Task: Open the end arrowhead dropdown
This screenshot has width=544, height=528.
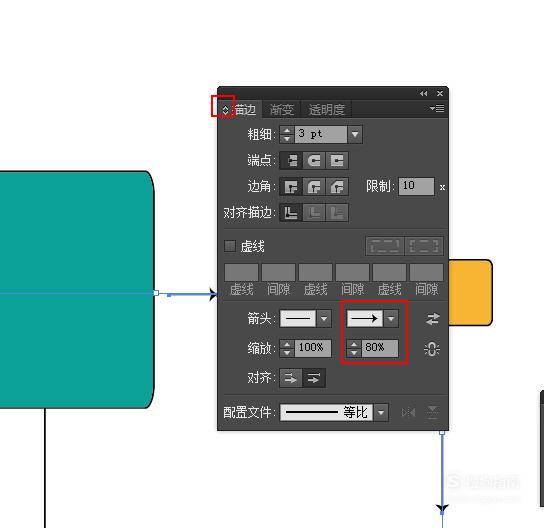Action: coord(391,318)
